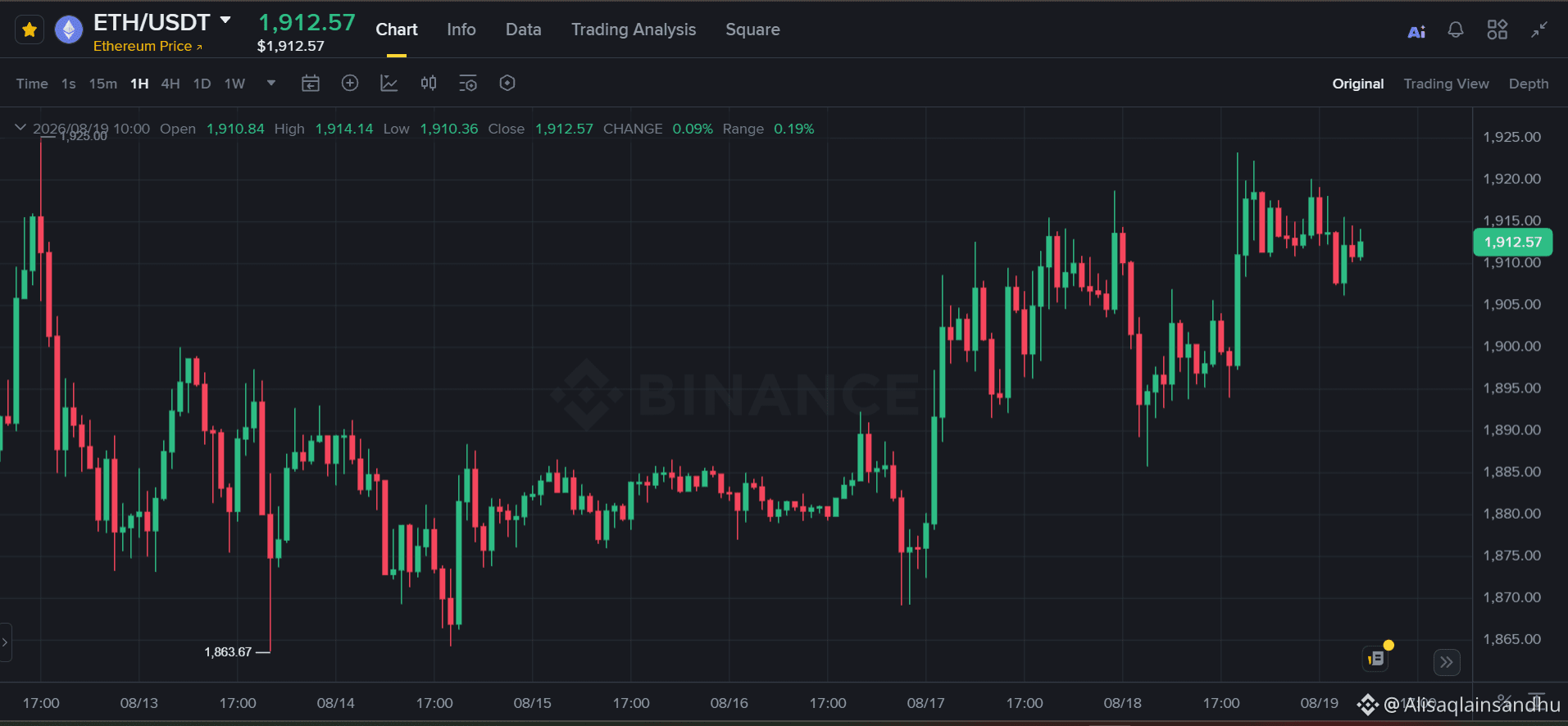Open the Square tab
1568x726 pixels.
(x=752, y=29)
